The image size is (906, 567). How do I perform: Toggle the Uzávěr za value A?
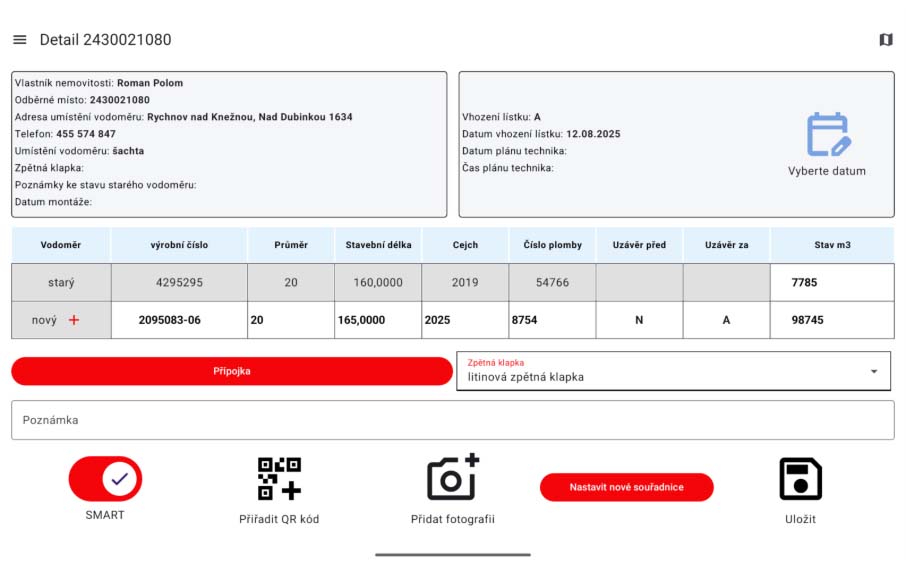tap(726, 320)
